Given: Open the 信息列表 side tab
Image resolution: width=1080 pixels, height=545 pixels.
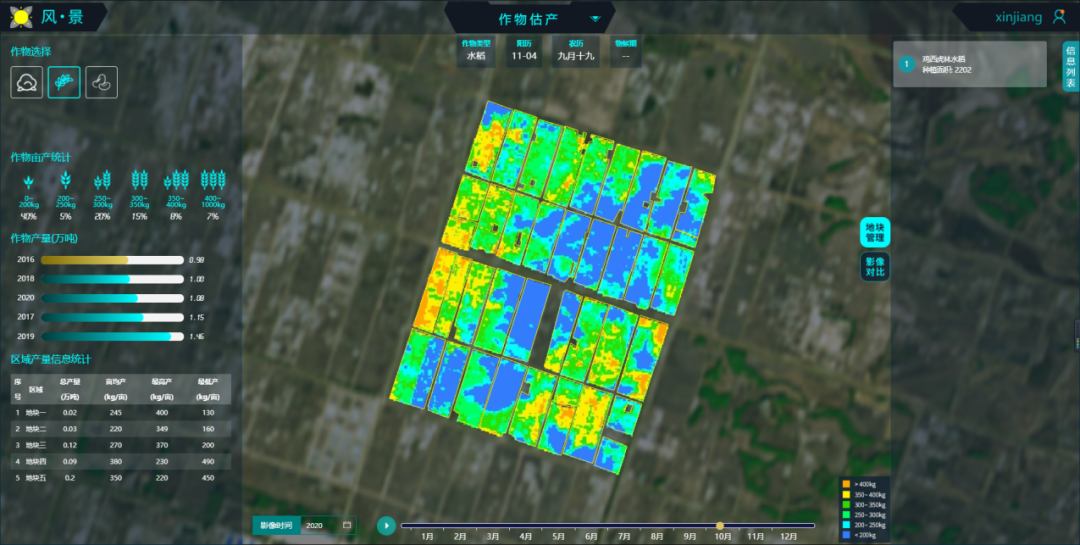Looking at the screenshot, I should click(1070, 67).
